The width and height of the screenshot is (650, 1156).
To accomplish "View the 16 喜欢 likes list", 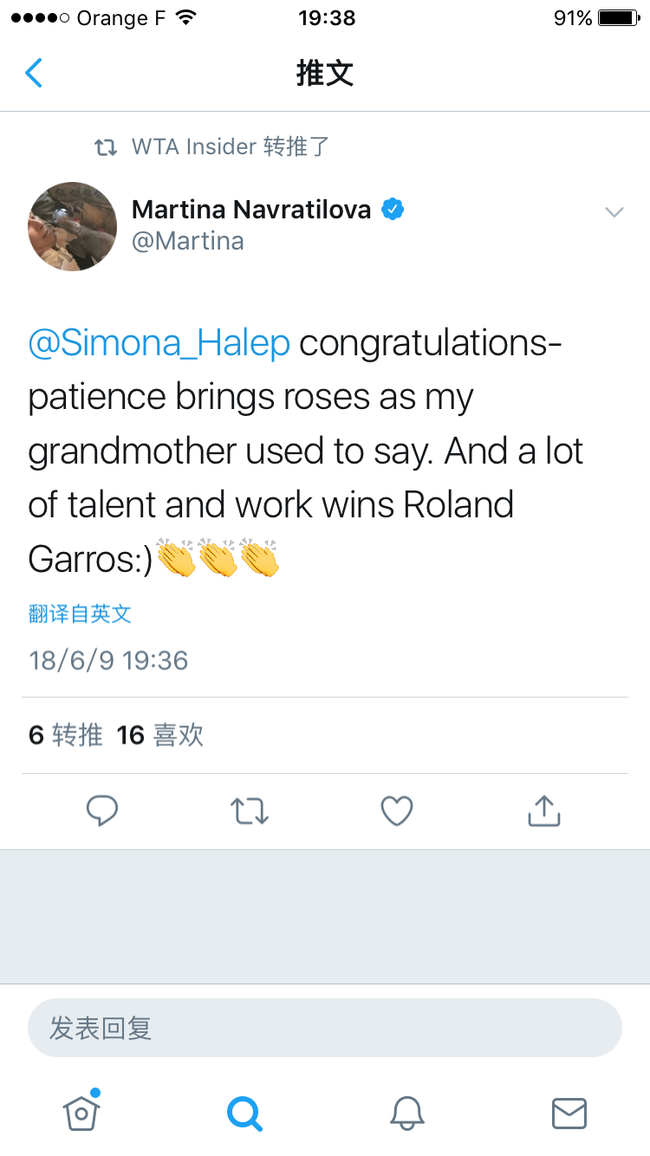I will coord(160,735).
